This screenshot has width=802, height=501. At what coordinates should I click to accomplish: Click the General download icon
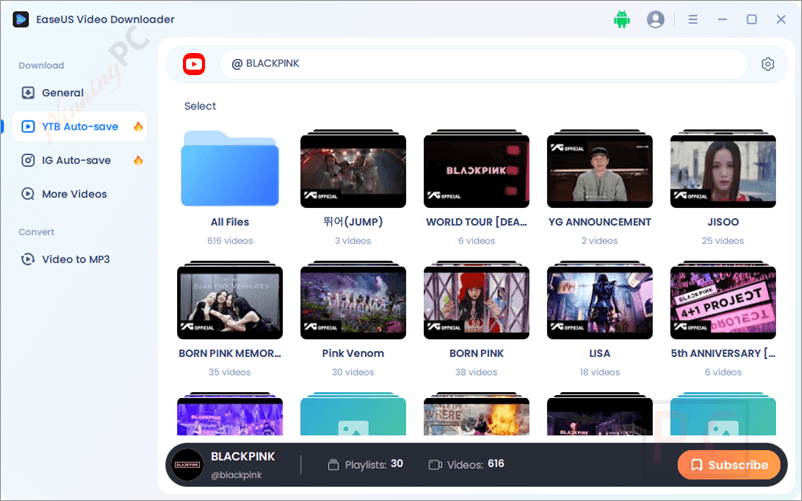28,93
